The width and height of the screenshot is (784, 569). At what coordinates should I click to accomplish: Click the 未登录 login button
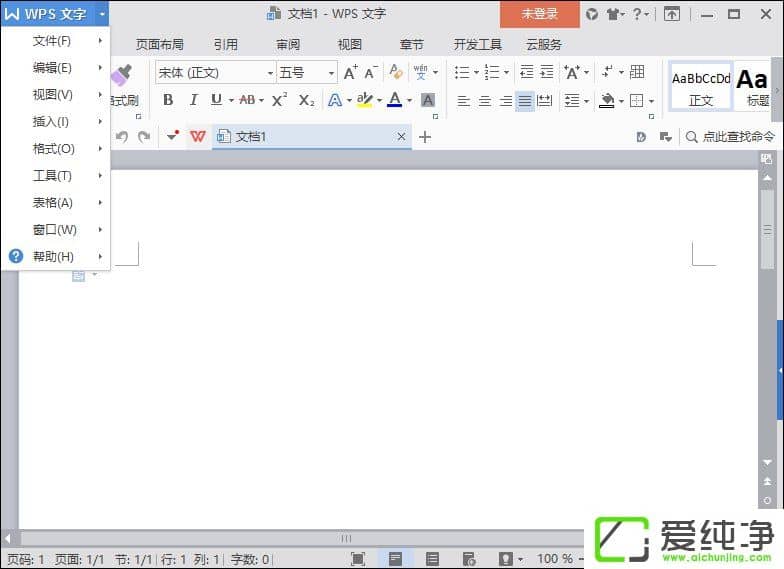(x=540, y=14)
